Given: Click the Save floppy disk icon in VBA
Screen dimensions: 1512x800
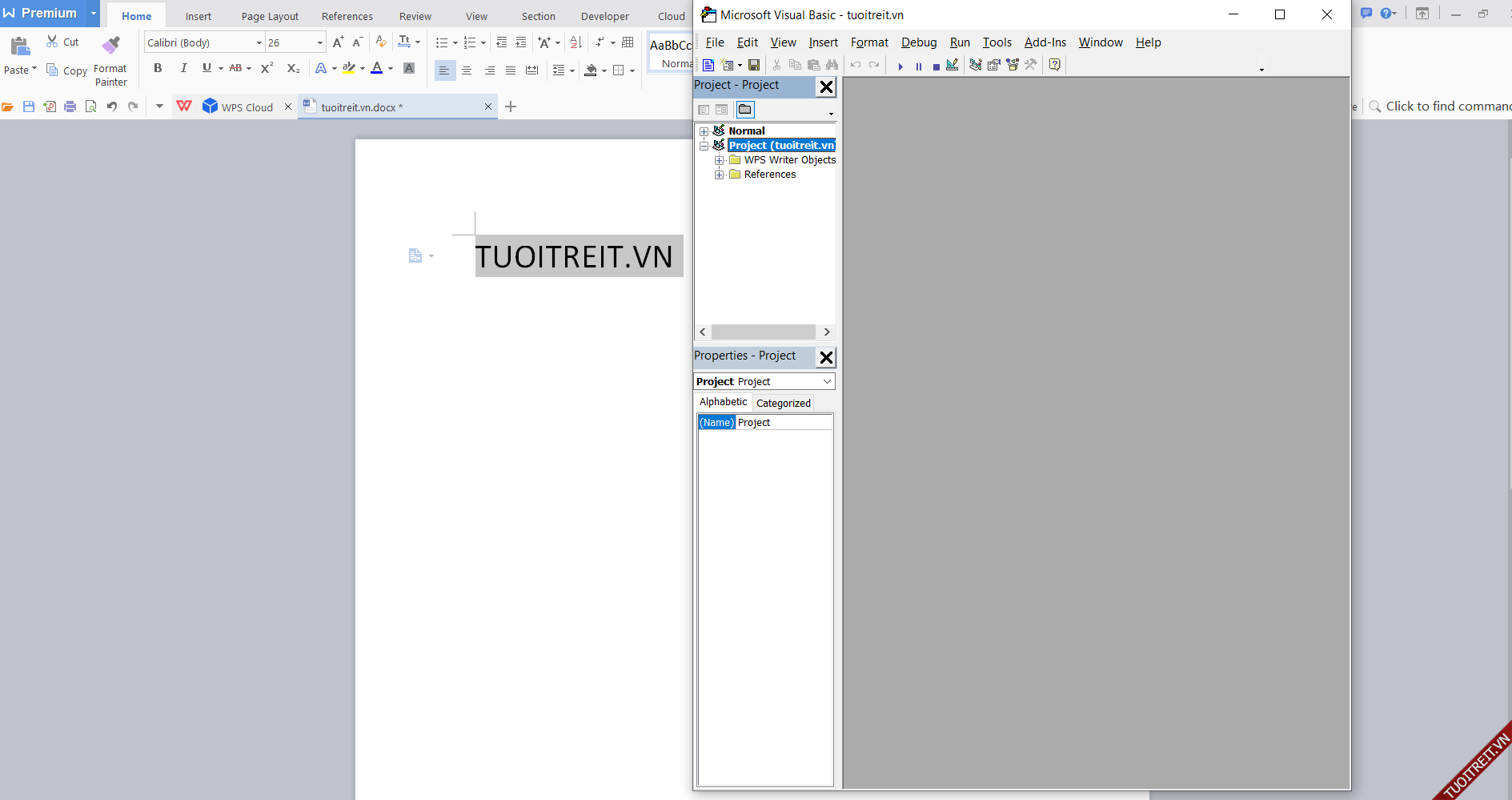Looking at the screenshot, I should click(x=754, y=65).
